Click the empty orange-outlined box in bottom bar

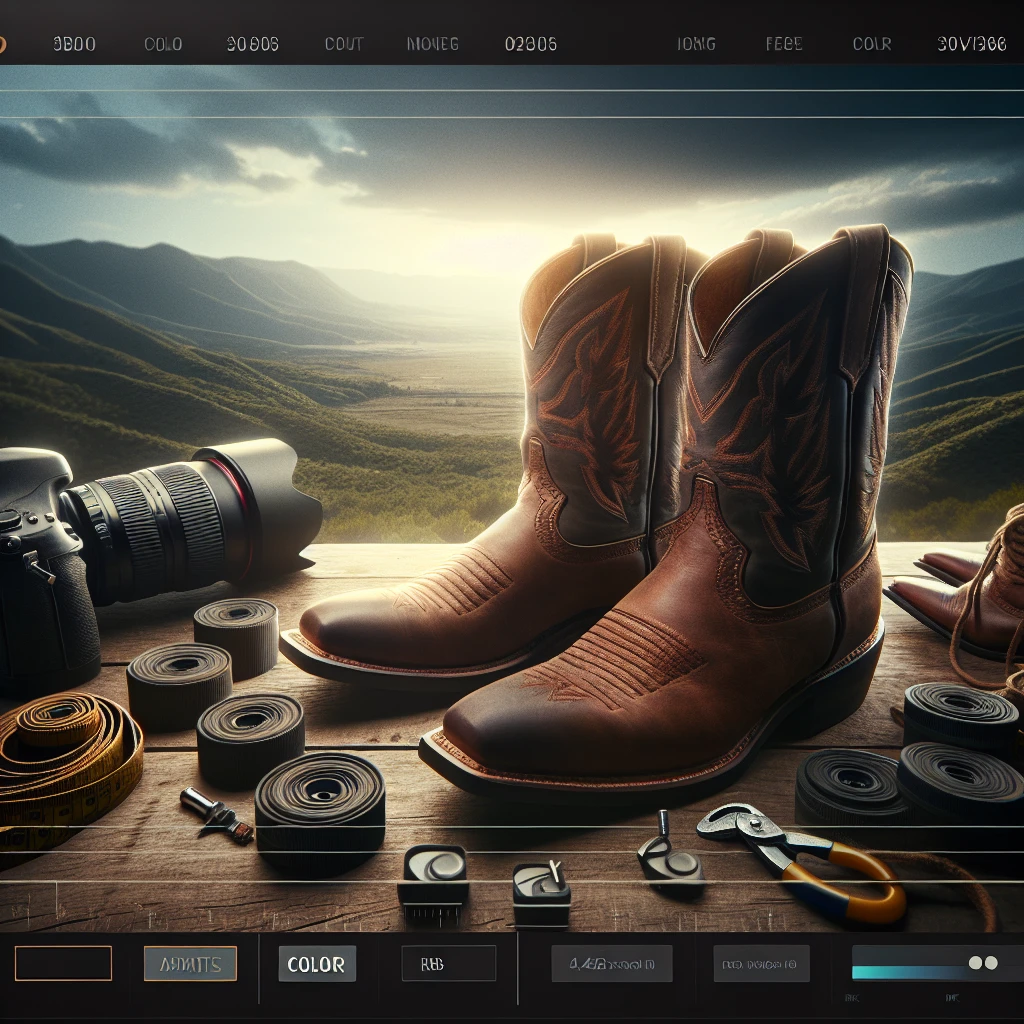pyautogui.click(x=63, y=963)
